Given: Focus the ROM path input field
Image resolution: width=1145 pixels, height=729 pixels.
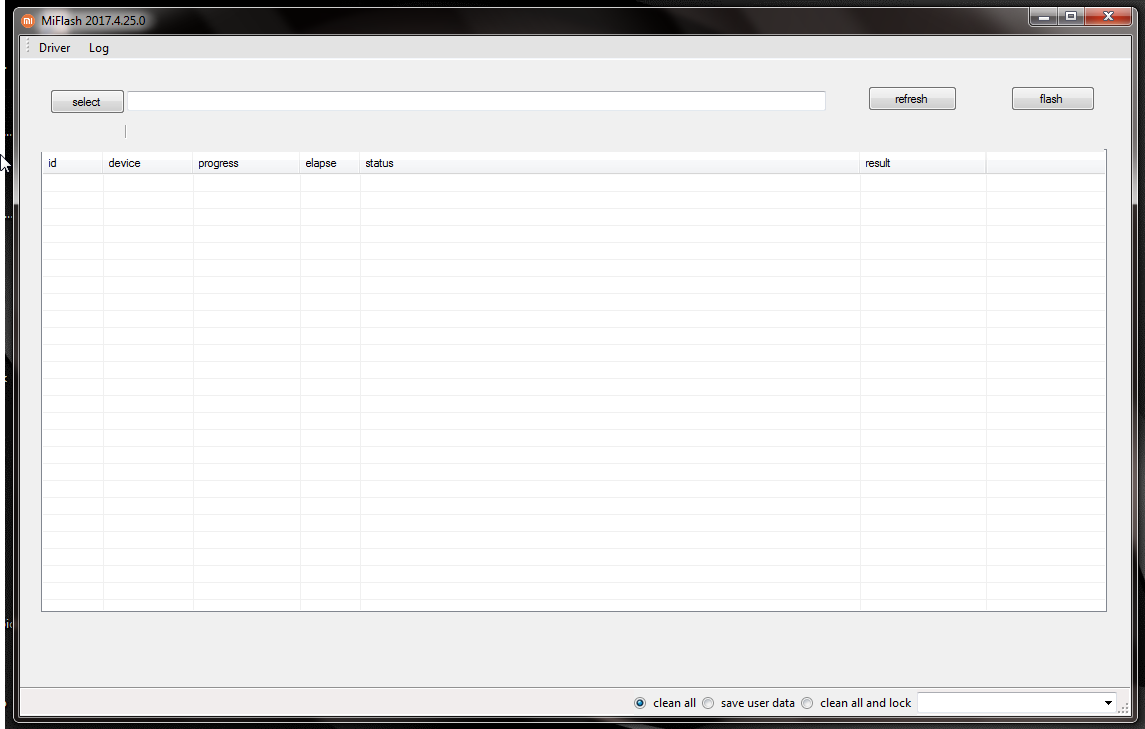Looking at the screenshot, I should coord(476,101).
